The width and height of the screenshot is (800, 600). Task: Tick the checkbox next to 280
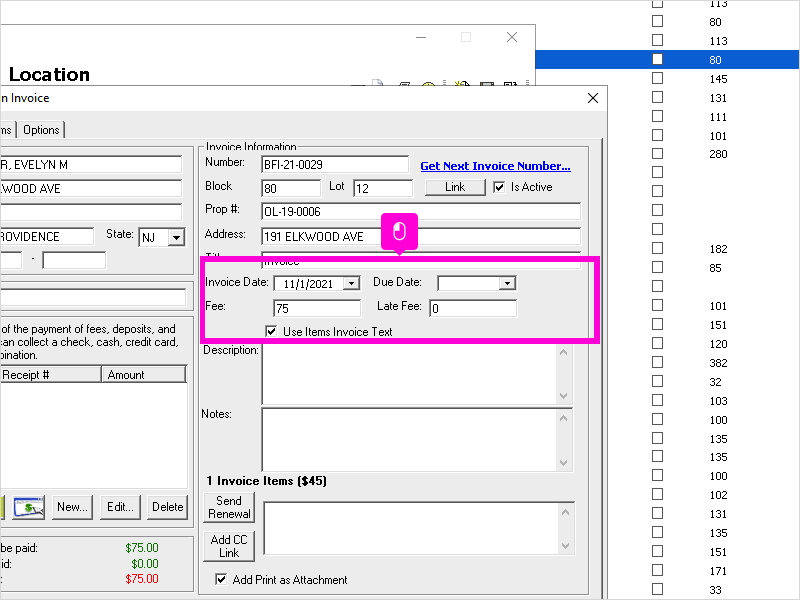[658, 154]
